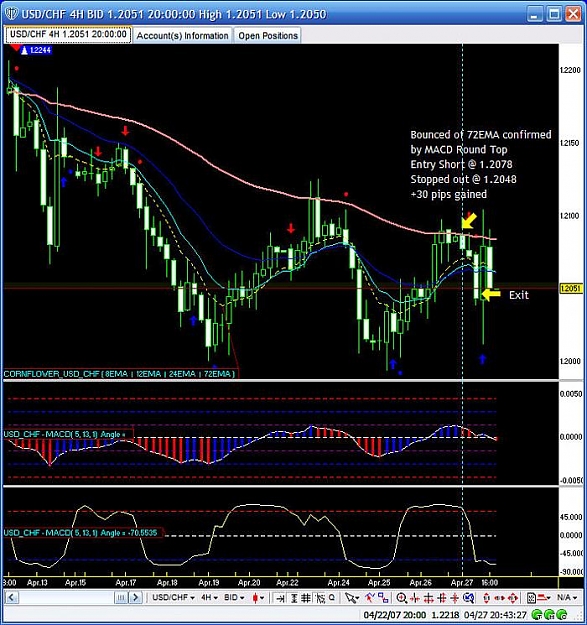Open the USD/CHF currency pair dropdown

173,597
